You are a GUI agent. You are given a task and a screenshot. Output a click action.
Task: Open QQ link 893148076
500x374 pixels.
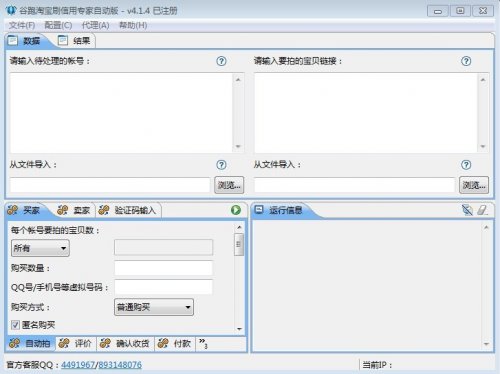tap(120, 365)
